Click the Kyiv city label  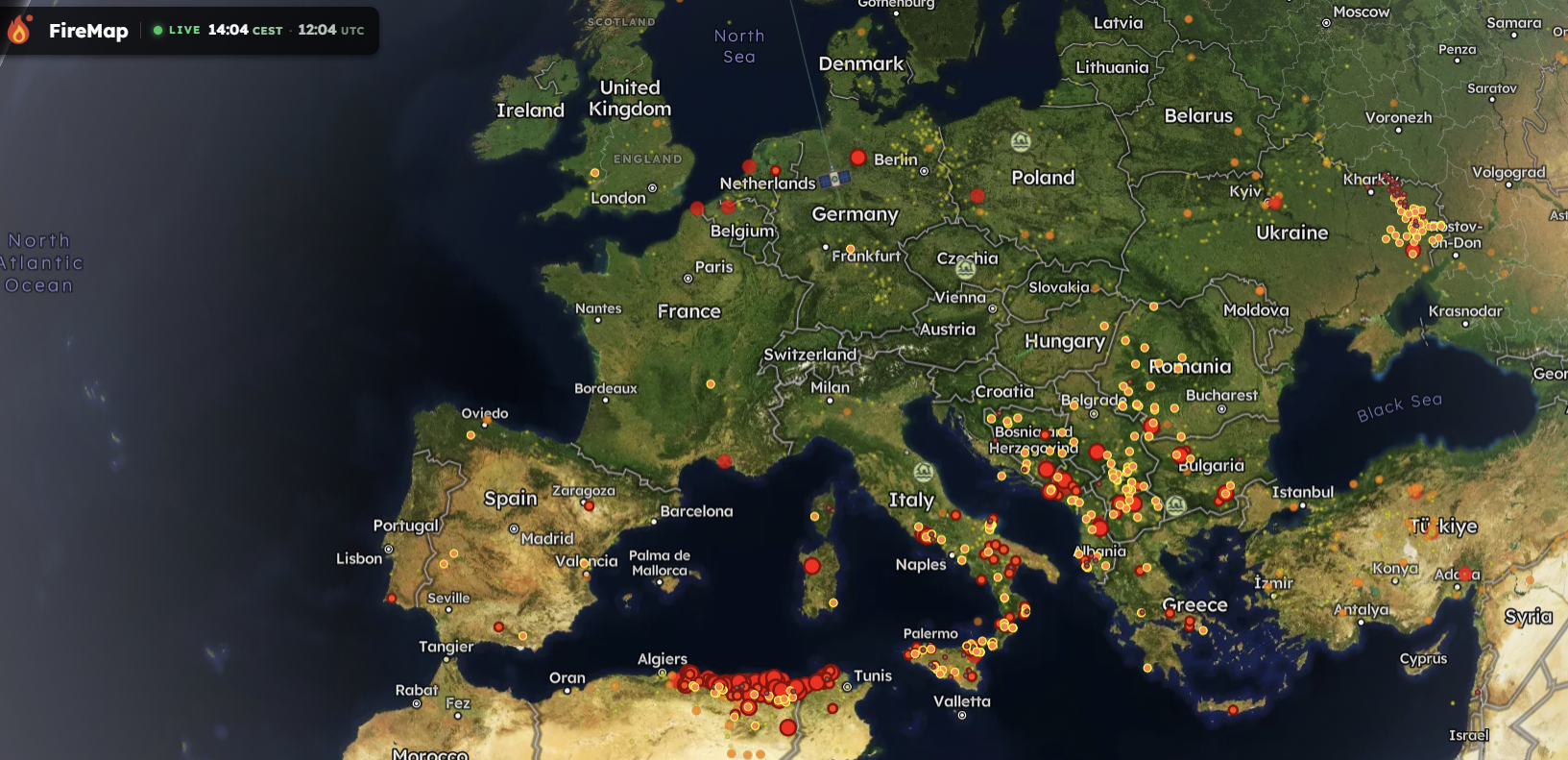(1245, 191)
